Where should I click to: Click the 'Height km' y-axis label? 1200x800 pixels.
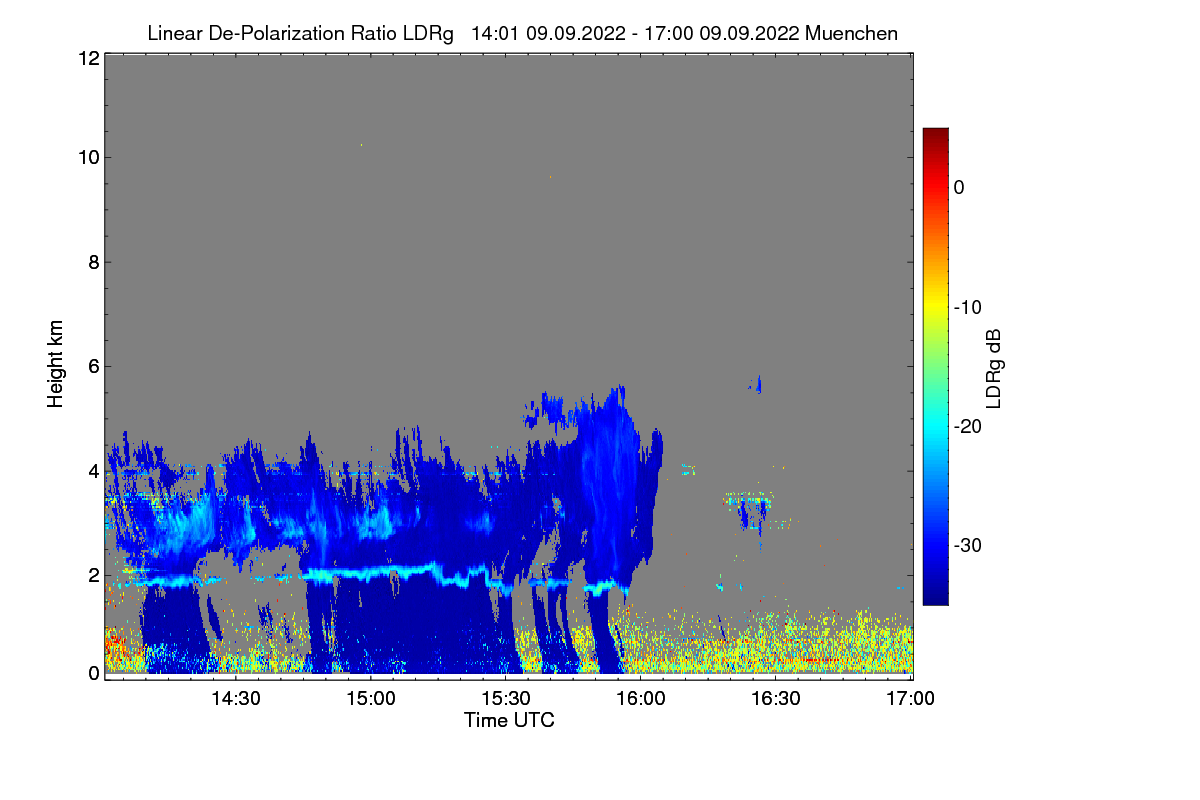pos(55,363)
